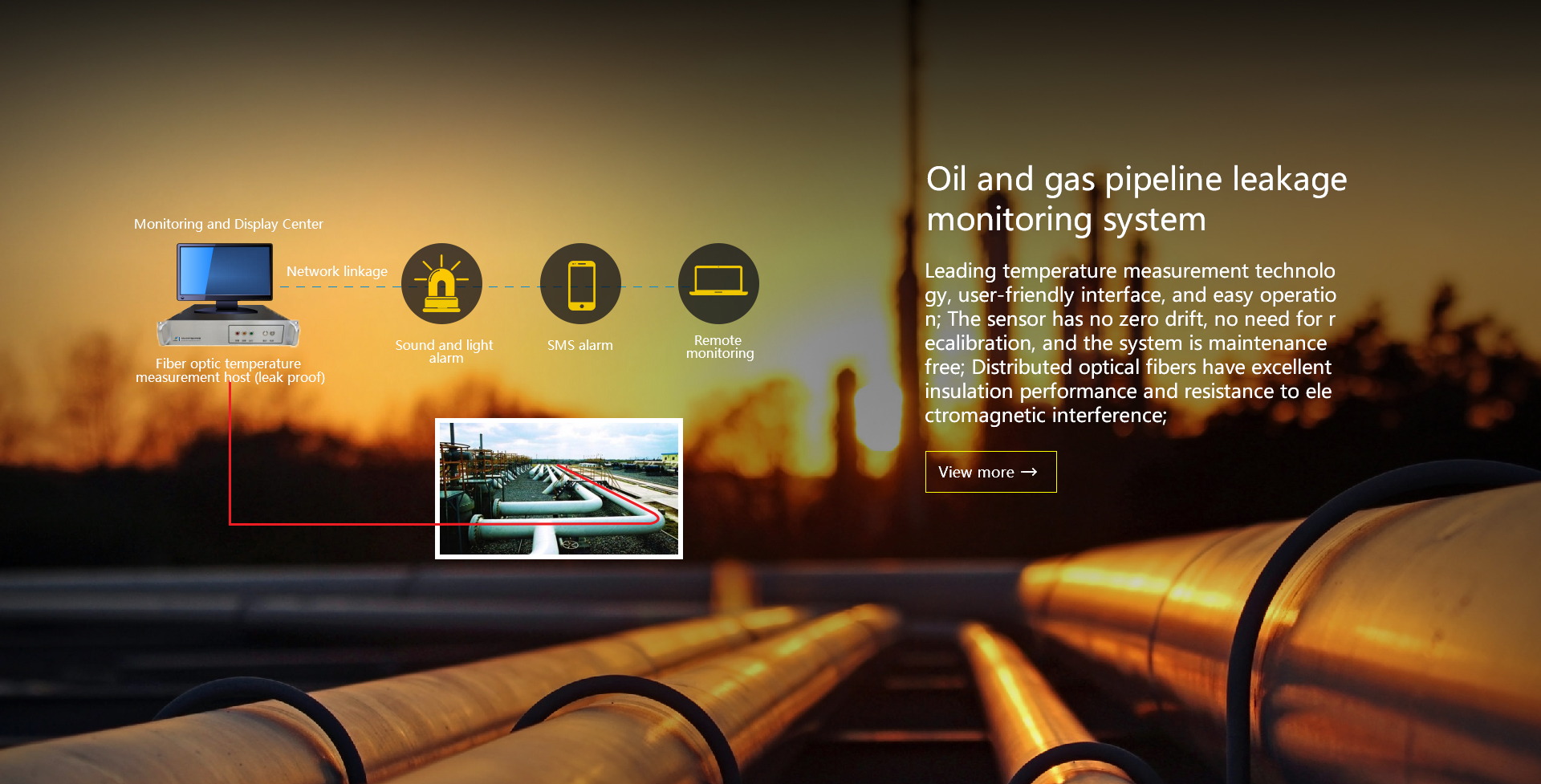Click the View more button
1541x784 pixels.
point(990,472)
